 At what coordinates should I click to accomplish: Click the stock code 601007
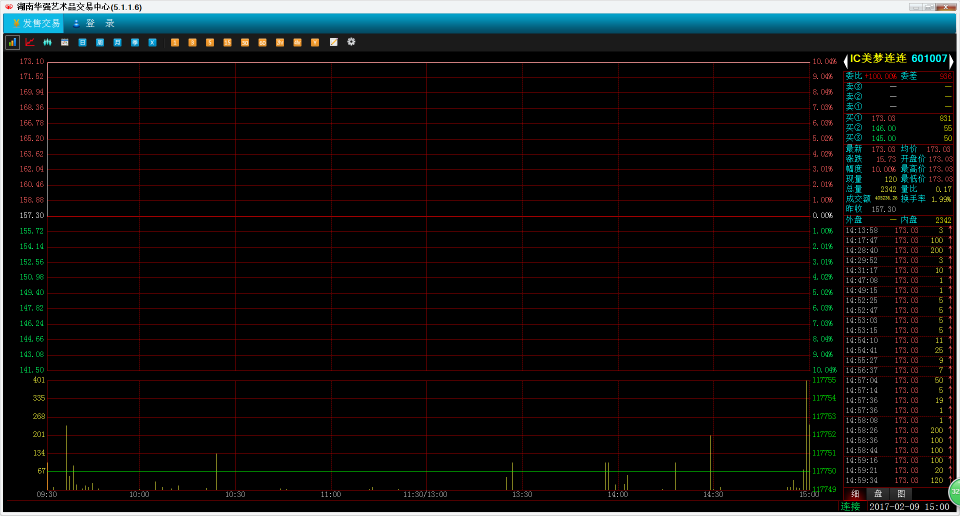pos(929,59)
